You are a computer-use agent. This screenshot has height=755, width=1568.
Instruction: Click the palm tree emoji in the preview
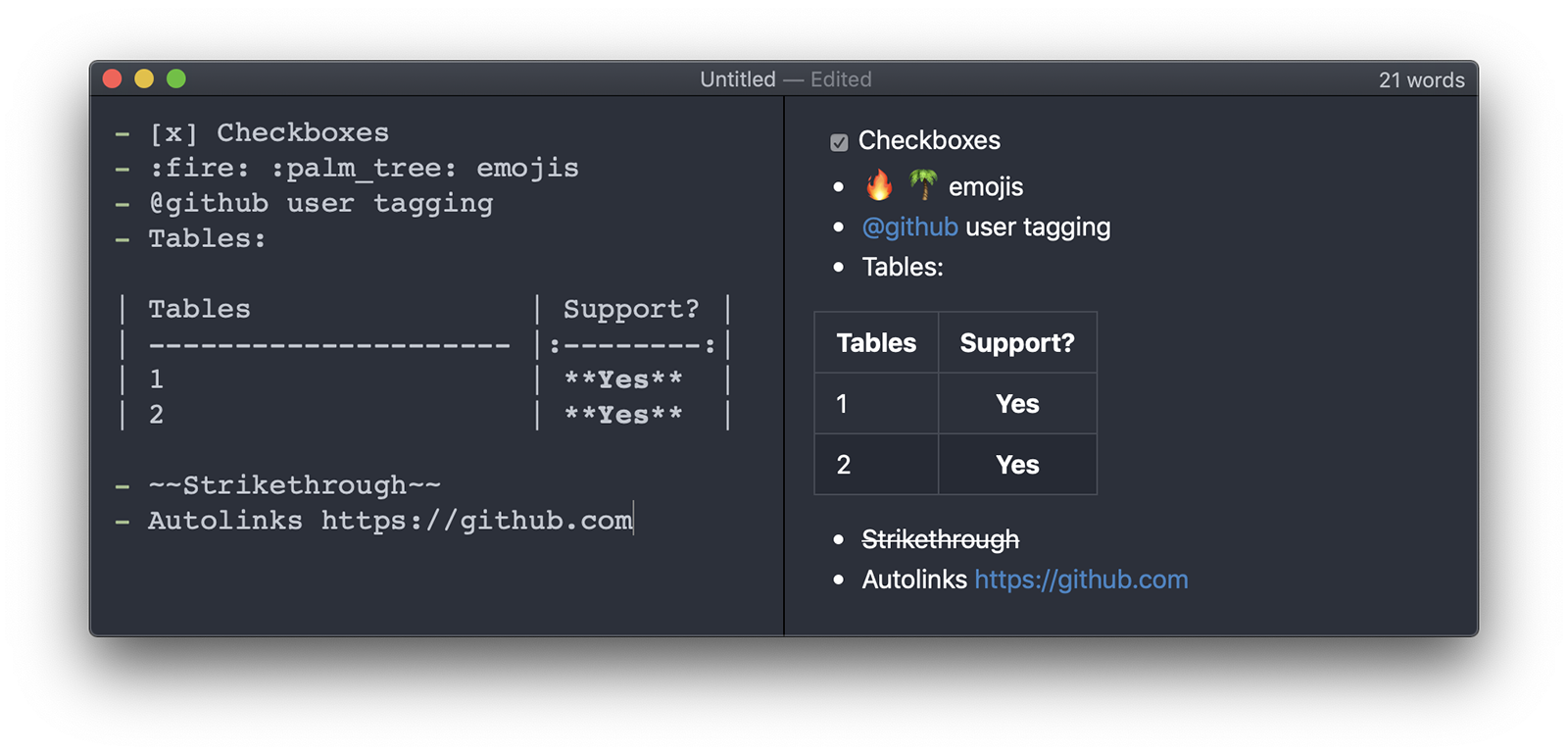[922, 184]
